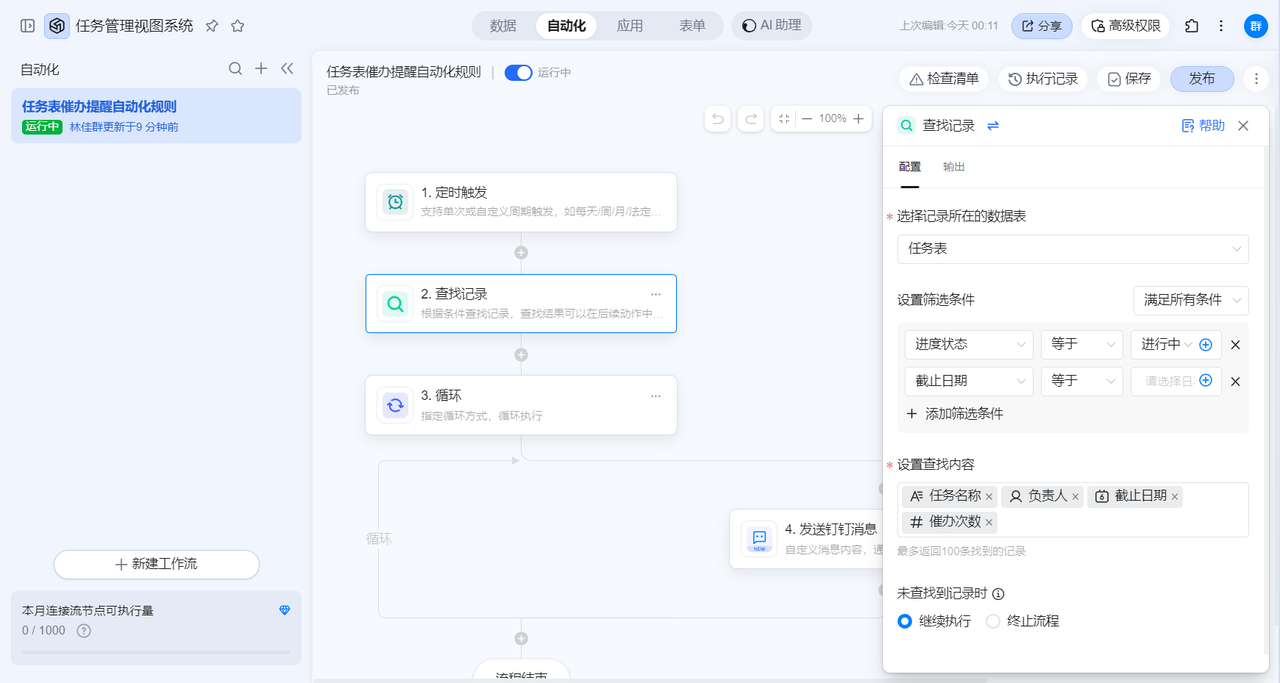This screenshot has height=683, width=1280.
Task: Expand the 进度状态 field dropdown
Action: click(968, 344)
